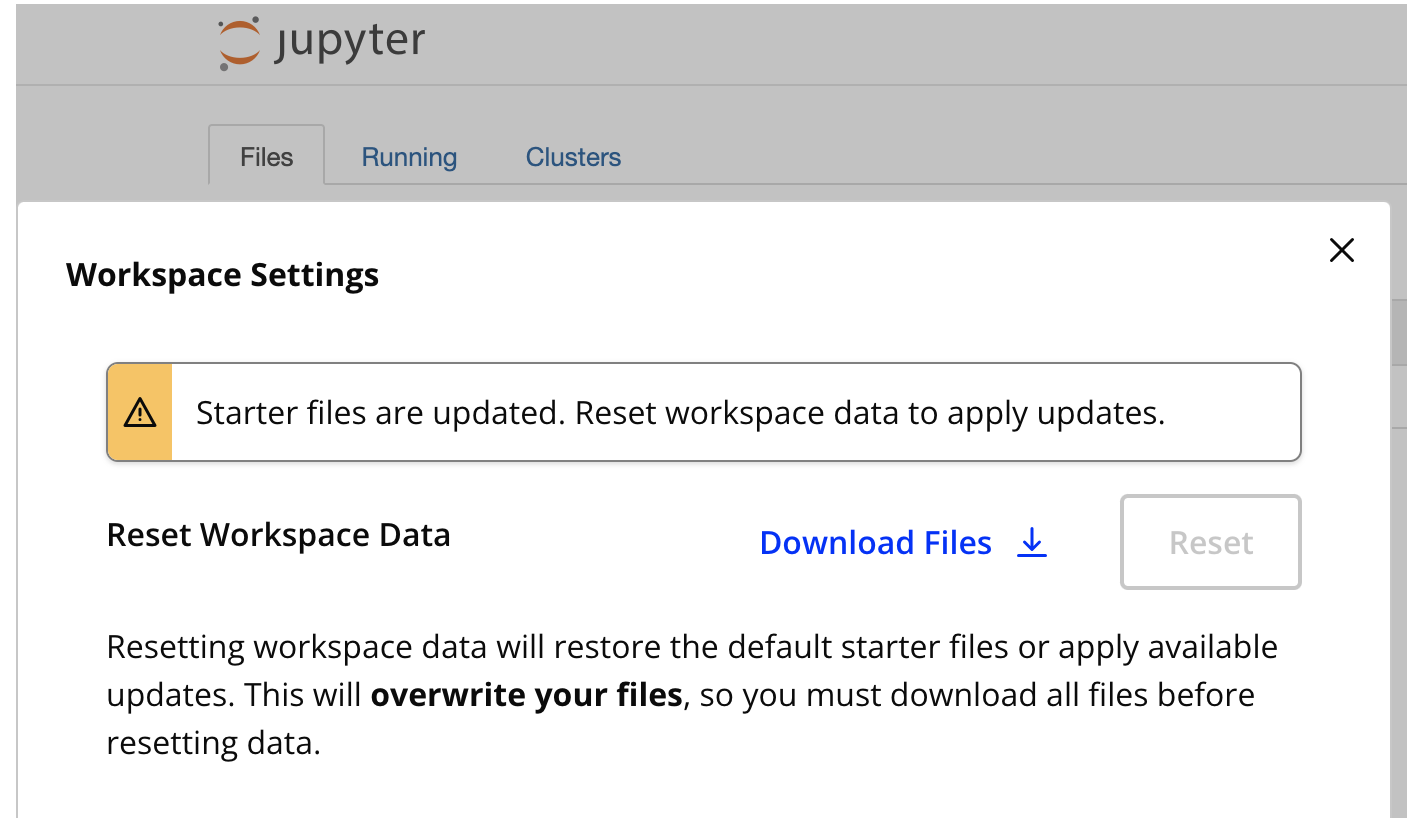The width and height of the screenshot is (1407, 818).
Task: Click the Download Files link
Action: 875,542
